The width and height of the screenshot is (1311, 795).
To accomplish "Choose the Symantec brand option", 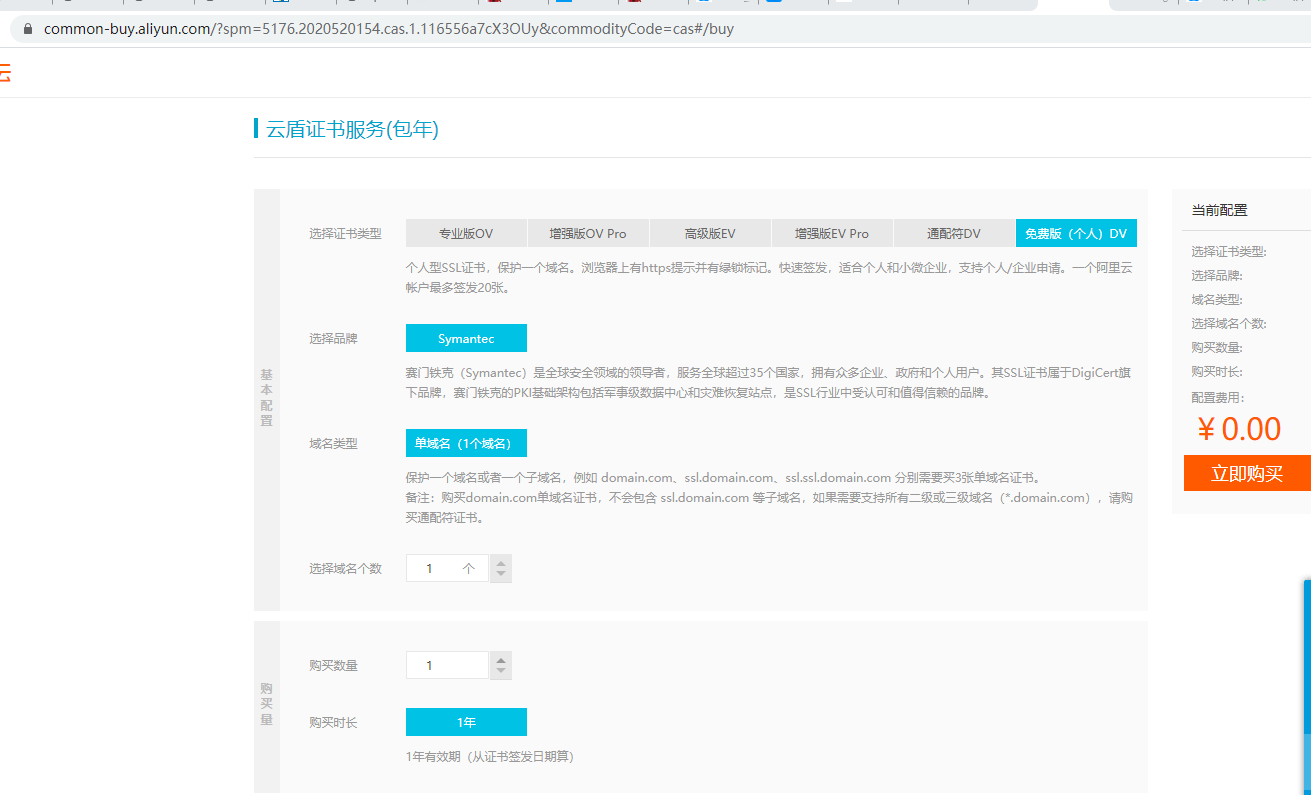I will (466, 338).
